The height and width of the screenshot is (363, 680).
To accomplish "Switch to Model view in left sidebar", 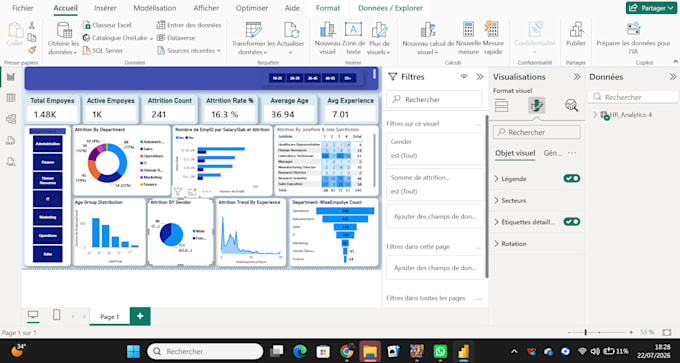I will pyautogui.click(x=11, y=119).
